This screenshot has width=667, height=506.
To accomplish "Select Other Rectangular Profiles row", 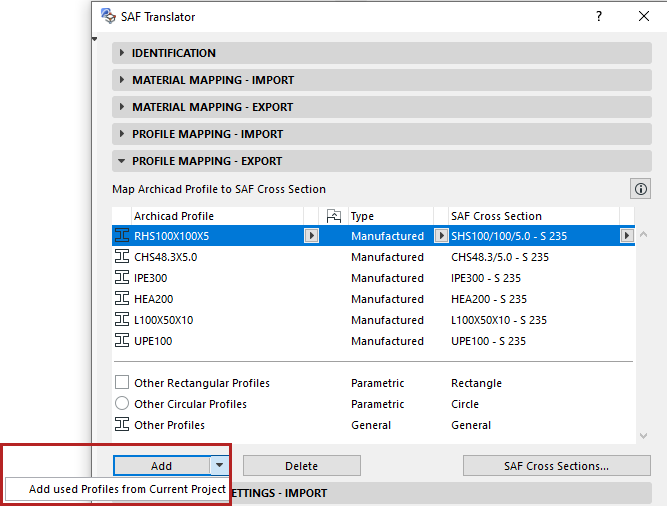I will [x=373, y=383].
